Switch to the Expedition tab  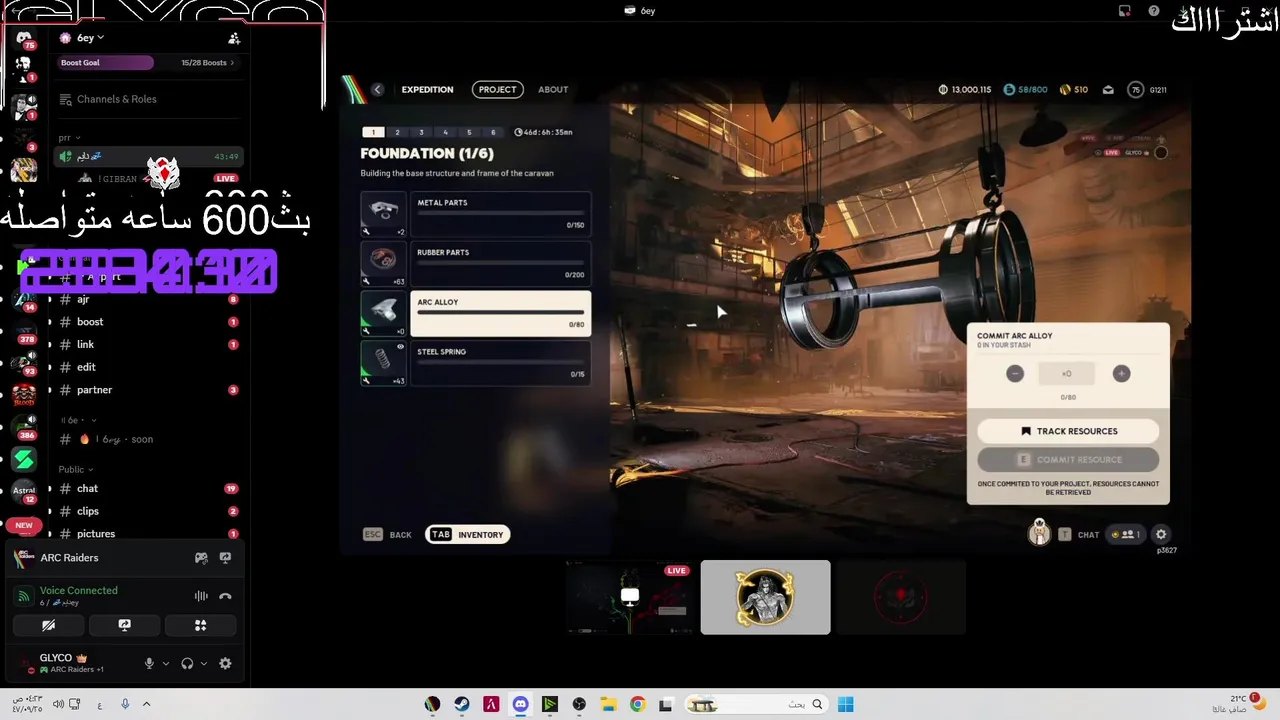click(427, 89)
